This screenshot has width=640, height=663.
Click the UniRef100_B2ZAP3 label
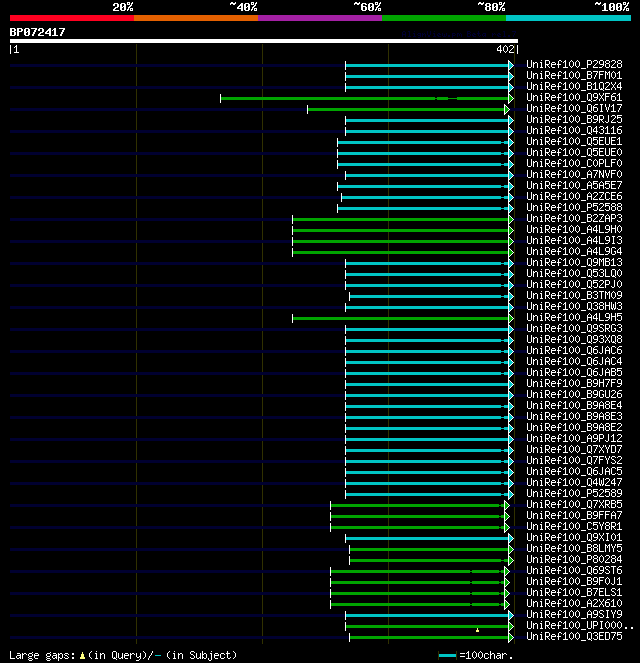point(574,218)
